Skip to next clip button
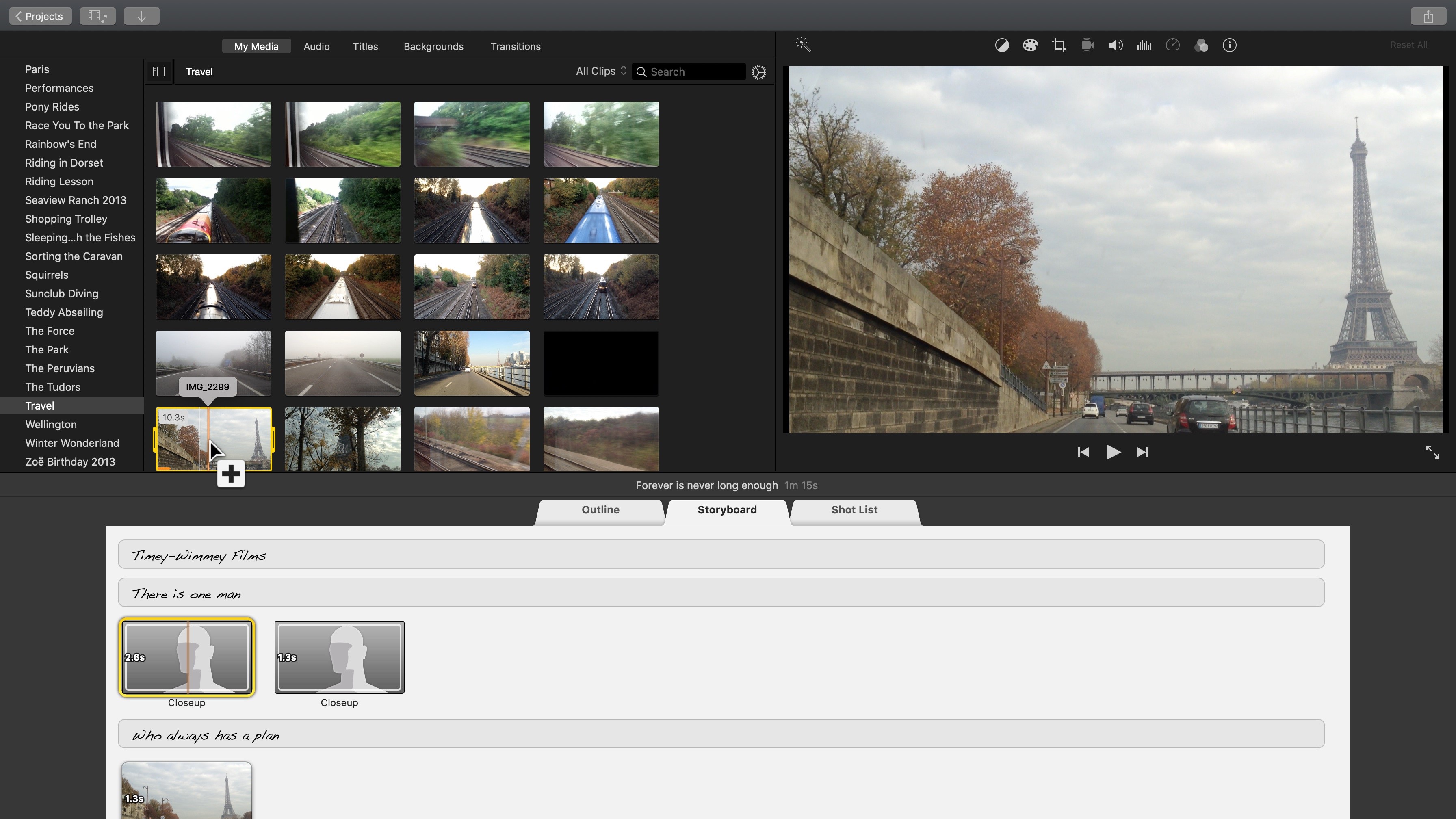Viewport: 1456px width, 819px height. pos(1142,452)
